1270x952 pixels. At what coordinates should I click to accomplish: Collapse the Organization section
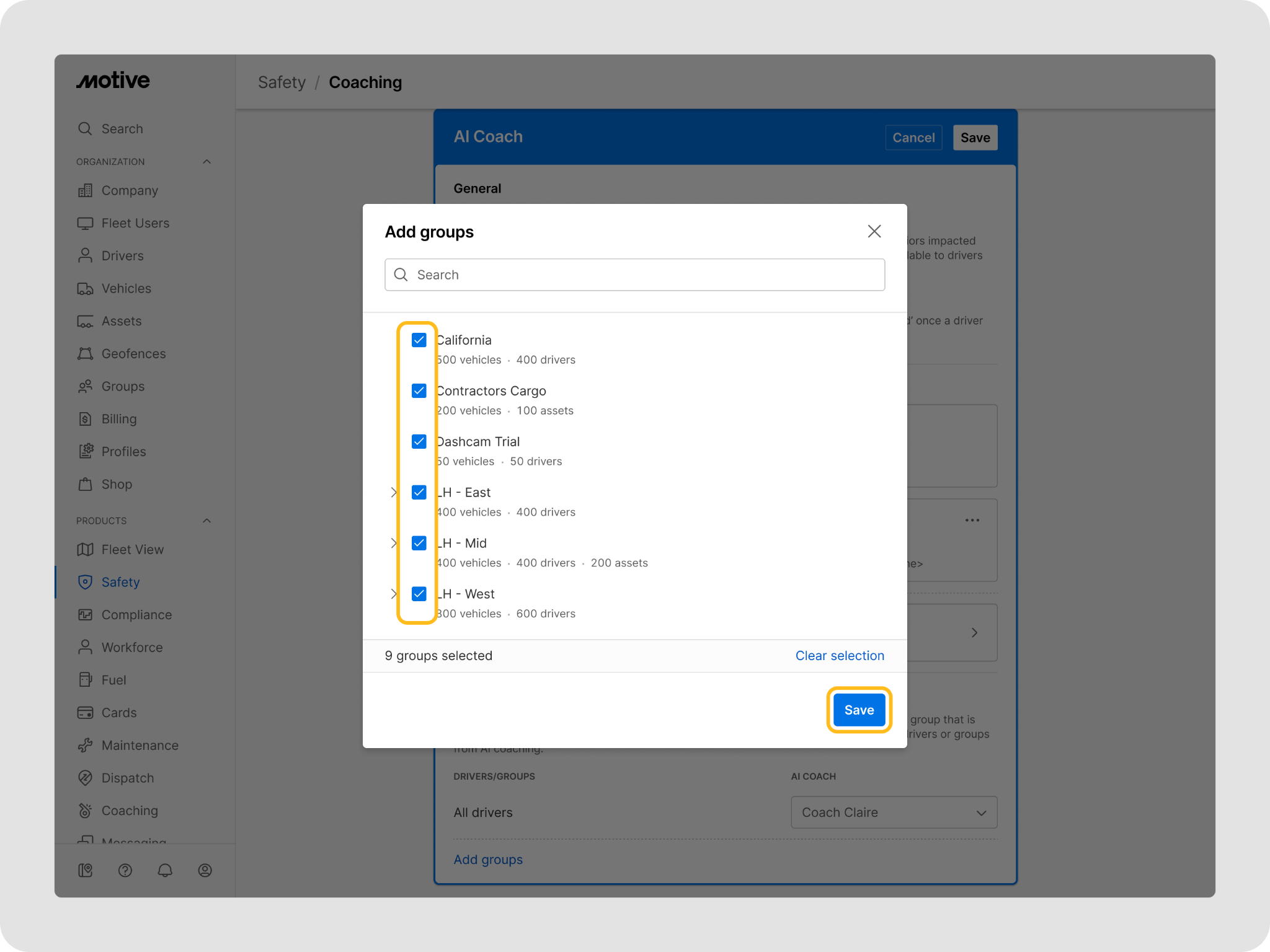[207, 162]
